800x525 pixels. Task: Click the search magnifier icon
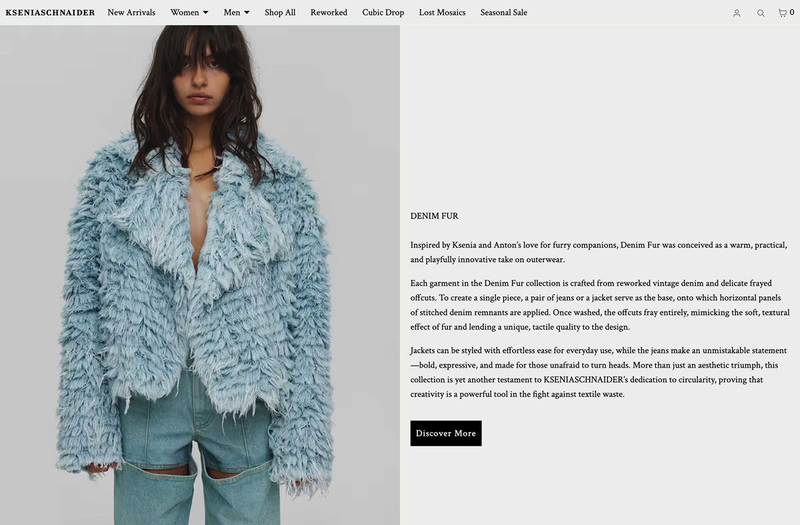pos(761,13)
